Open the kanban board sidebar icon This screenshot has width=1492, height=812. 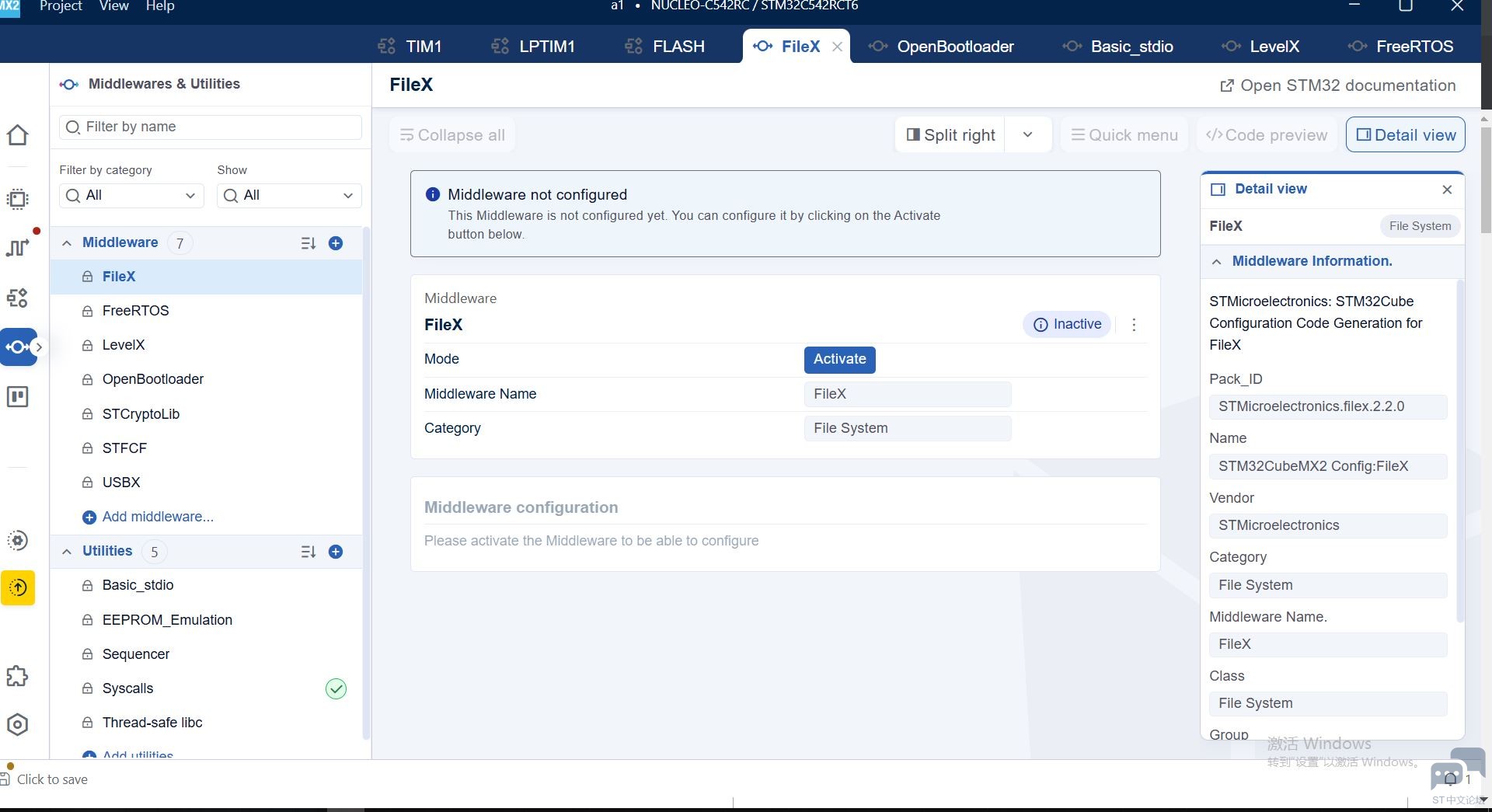point(17,397)
